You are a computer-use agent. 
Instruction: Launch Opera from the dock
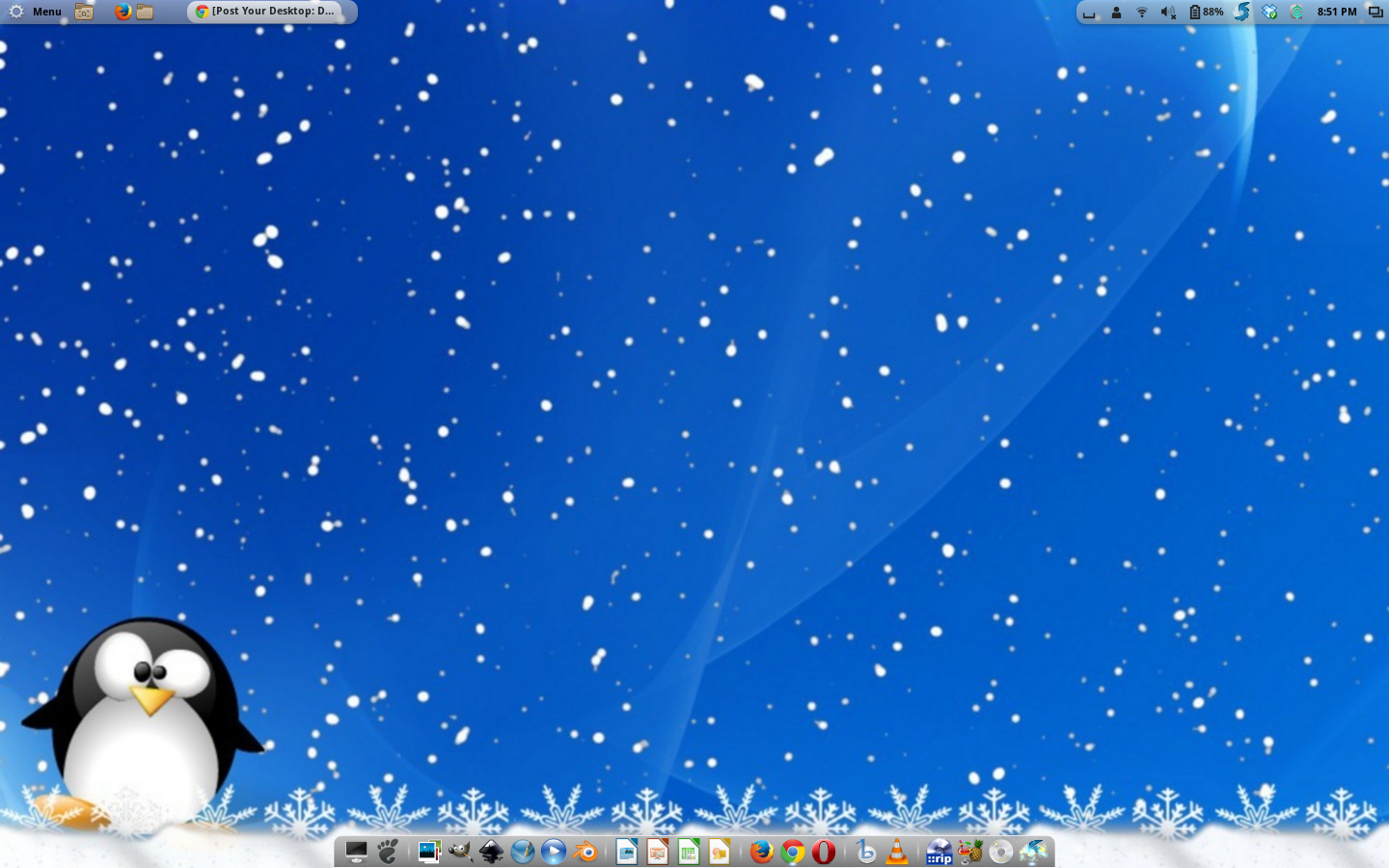click(824, 852)
